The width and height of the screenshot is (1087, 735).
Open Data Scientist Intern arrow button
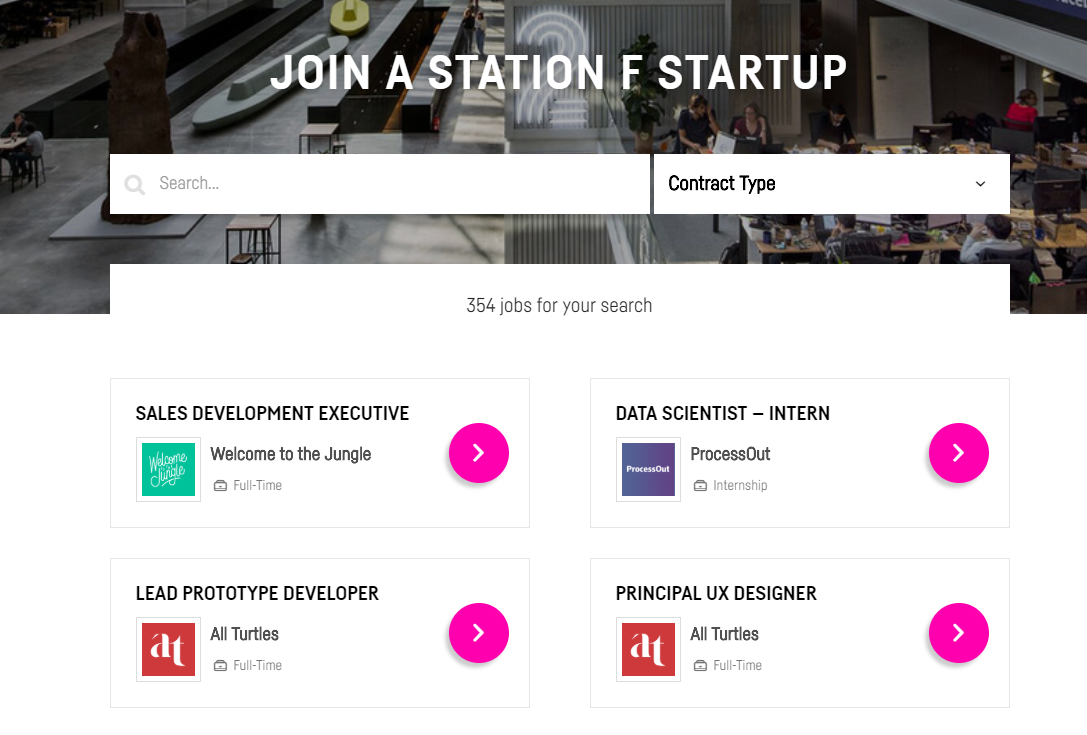[958, 453]
